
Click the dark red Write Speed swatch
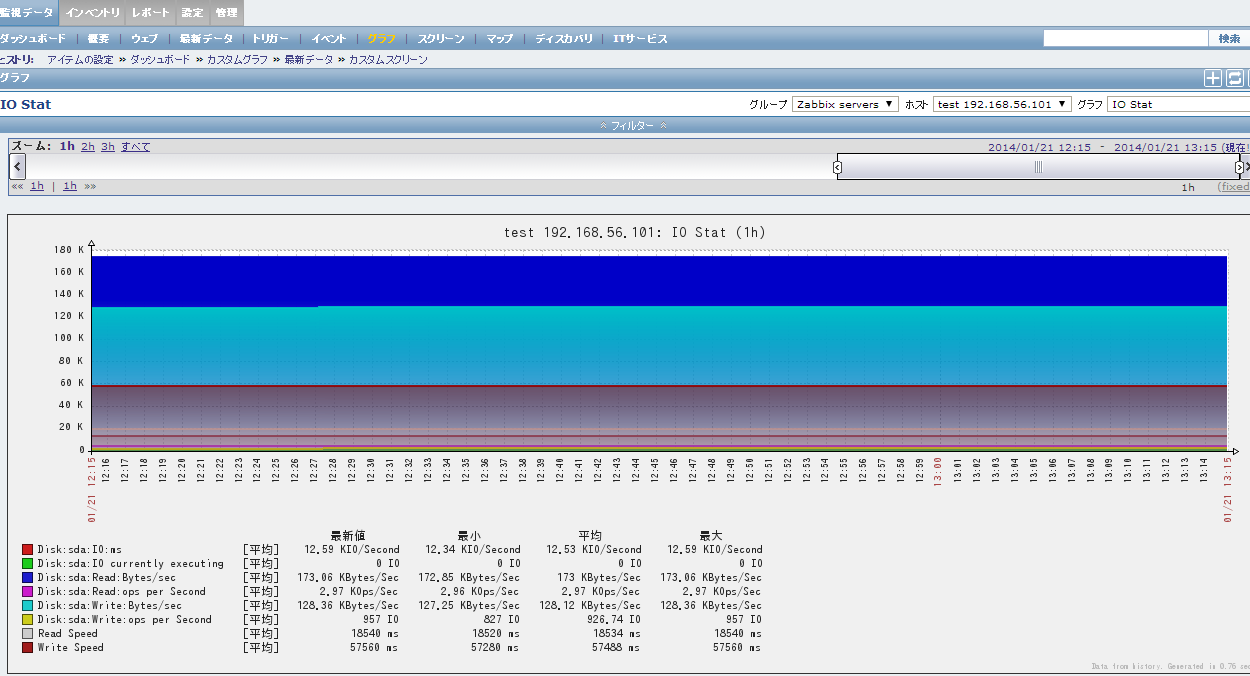pos(28,648)
